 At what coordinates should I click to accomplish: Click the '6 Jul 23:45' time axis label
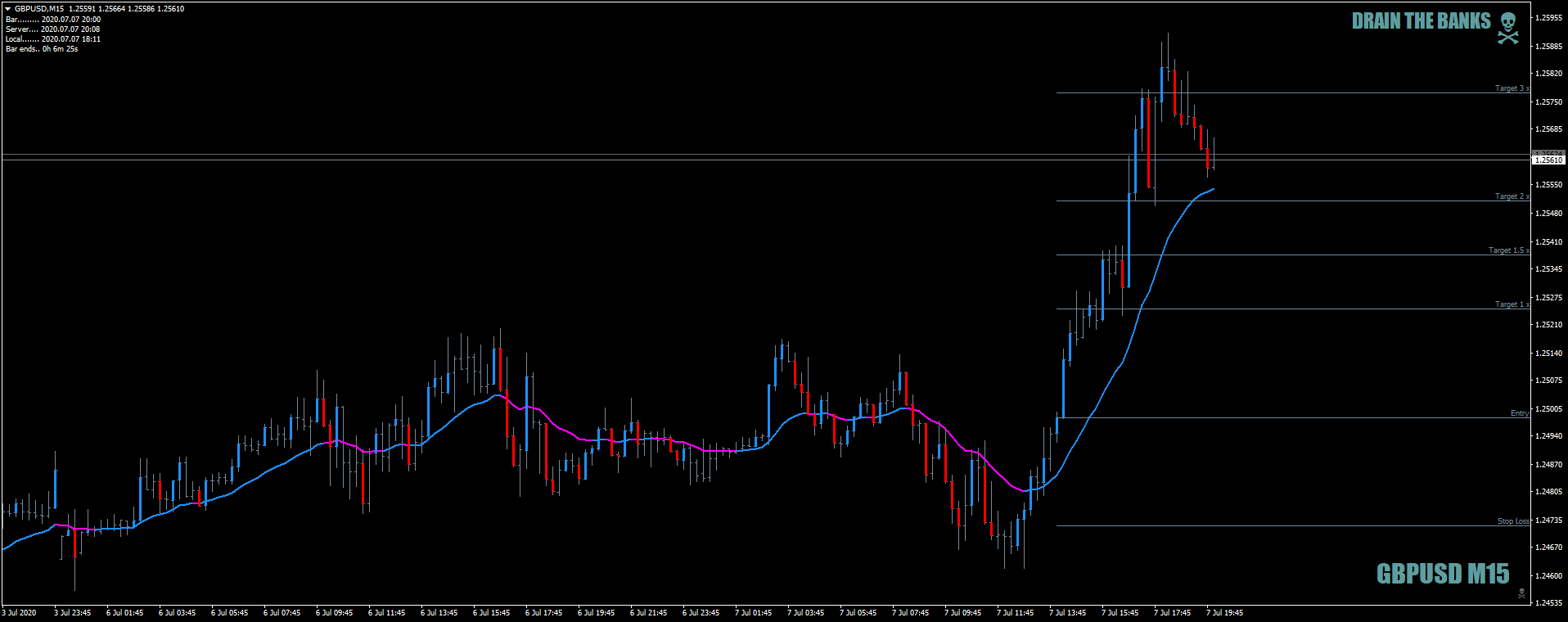point(701,613)
